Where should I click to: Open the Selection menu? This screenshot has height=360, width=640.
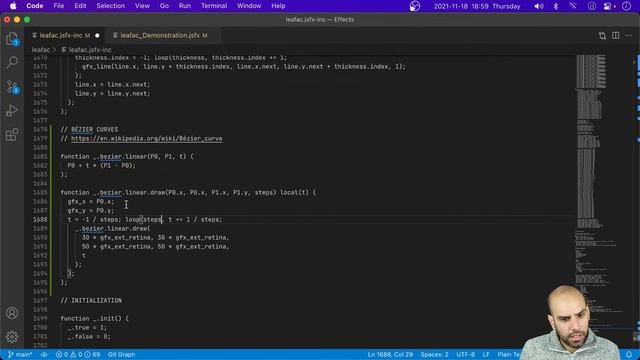111,6
